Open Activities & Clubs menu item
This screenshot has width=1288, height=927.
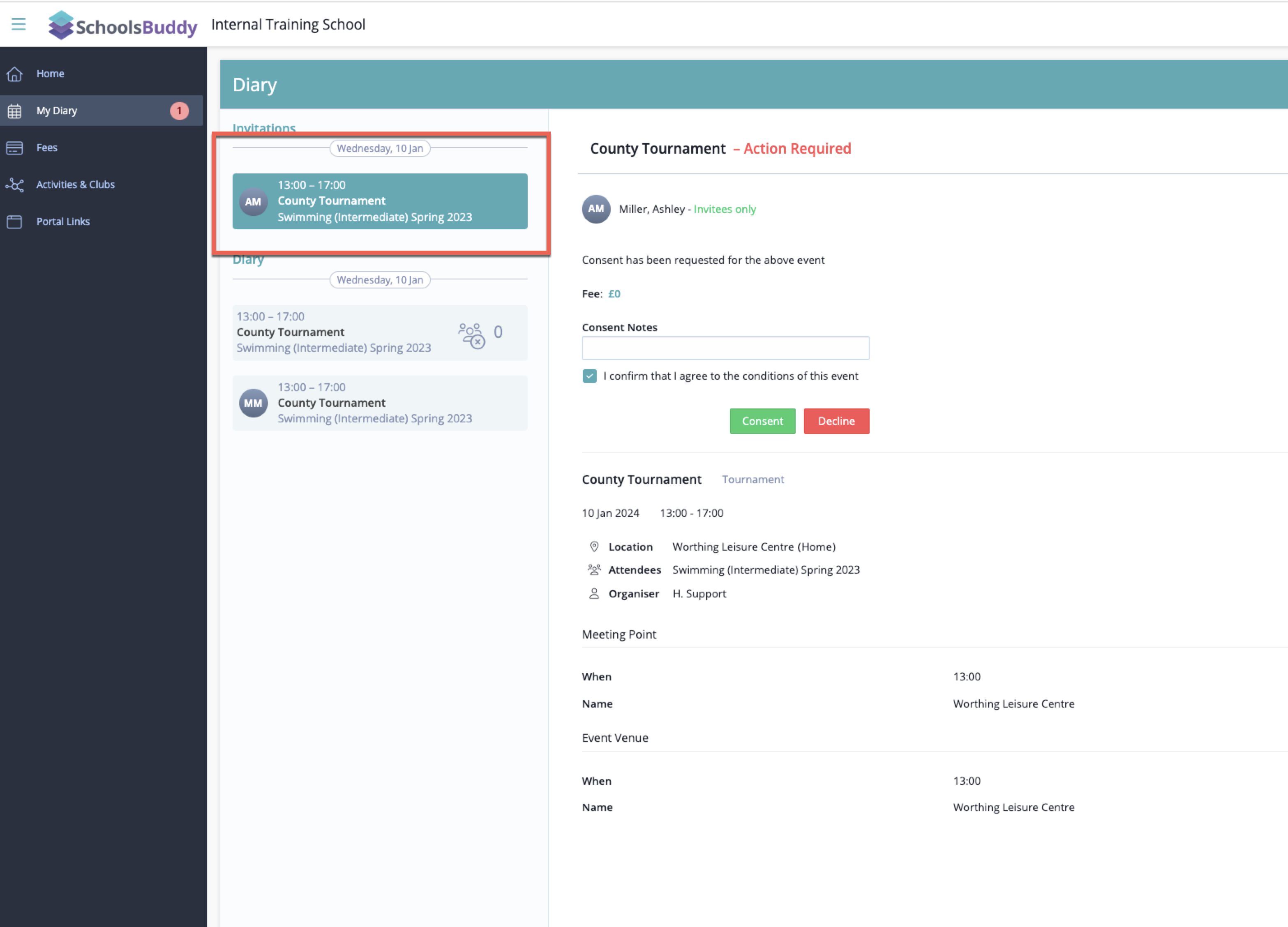coord(76,184)
